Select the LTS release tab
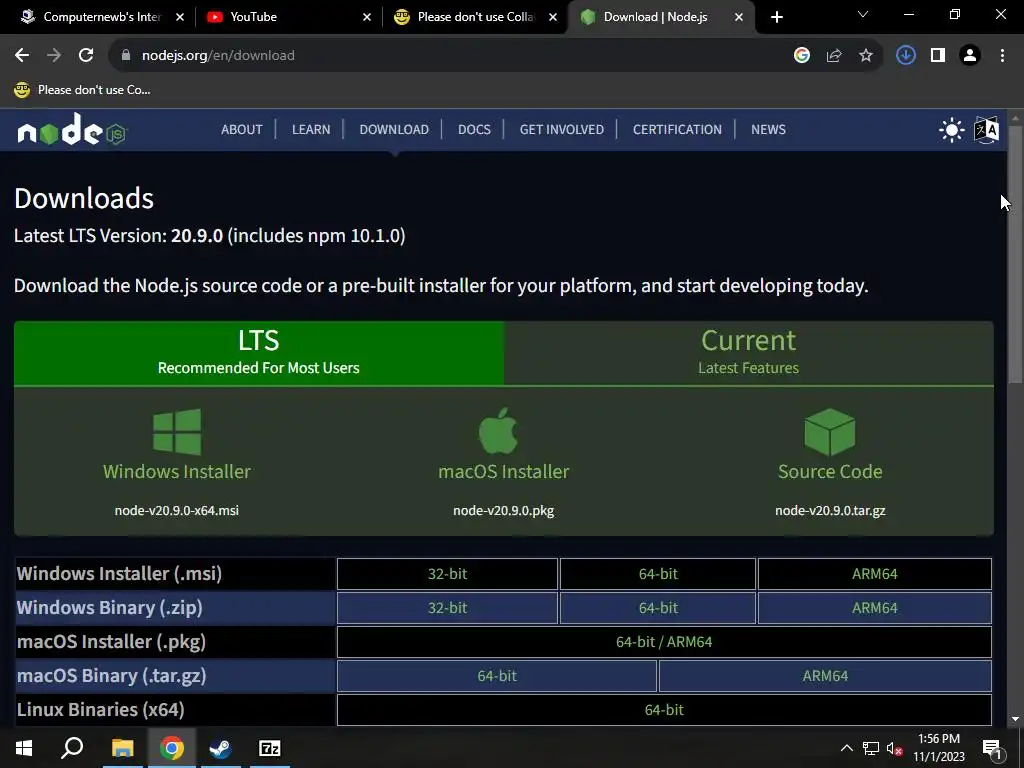Image resolution: width=1024 pixels, height=768 pixels. click(259, 353)
